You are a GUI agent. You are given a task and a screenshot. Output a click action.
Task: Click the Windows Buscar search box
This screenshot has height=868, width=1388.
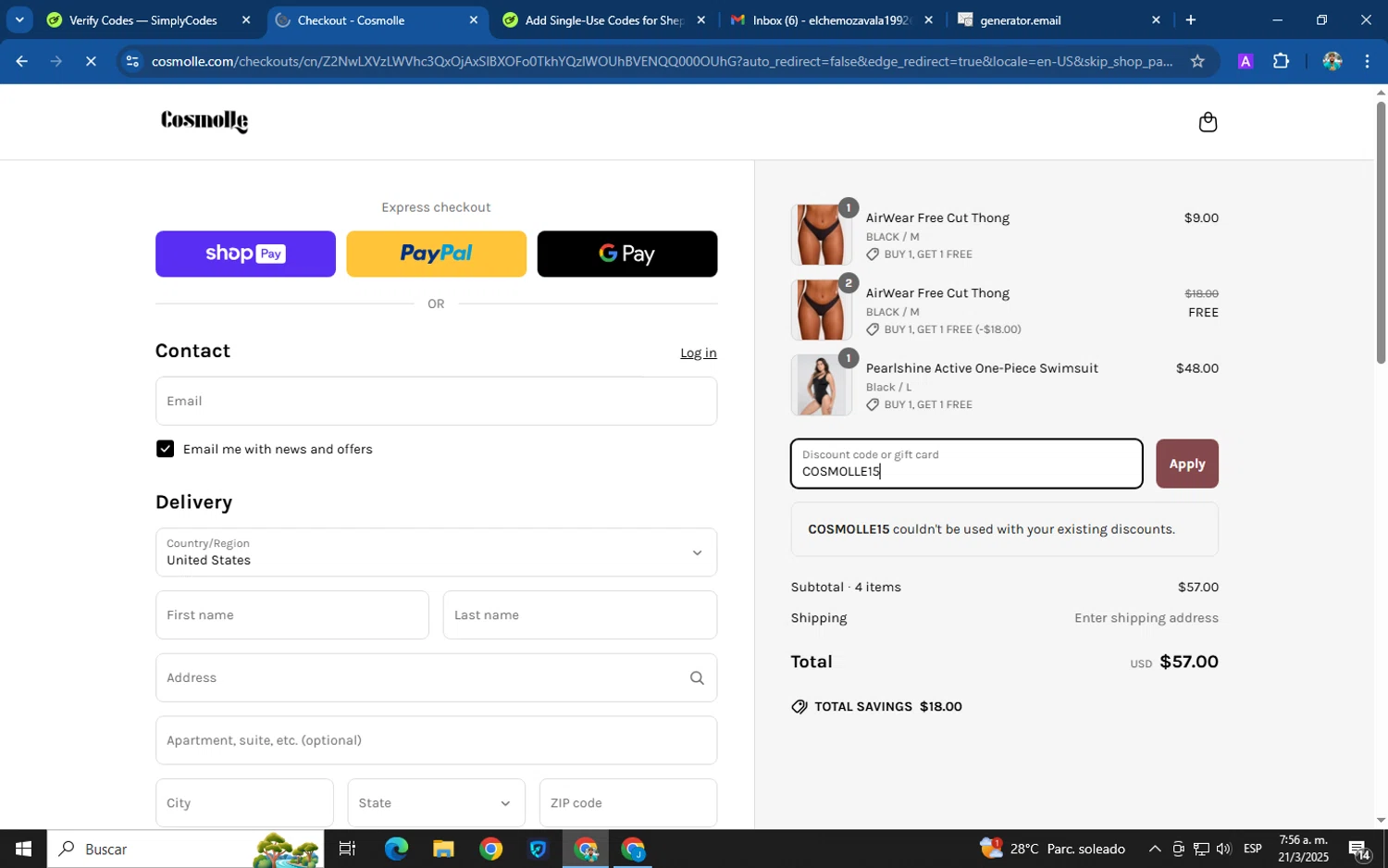click(x=185, y=849)
